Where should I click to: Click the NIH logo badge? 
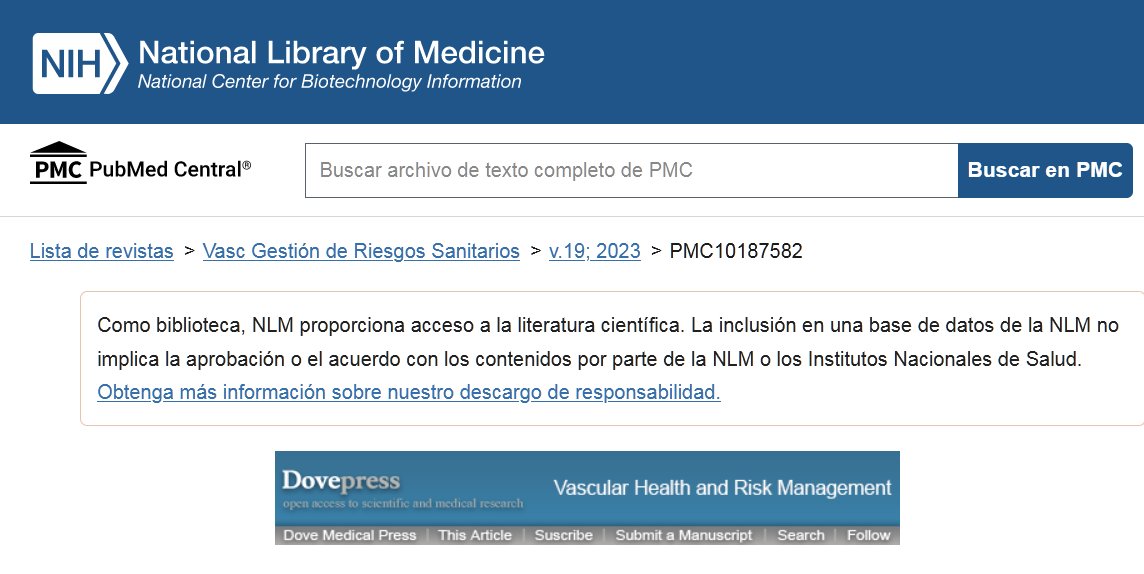(x=80, y=63)
